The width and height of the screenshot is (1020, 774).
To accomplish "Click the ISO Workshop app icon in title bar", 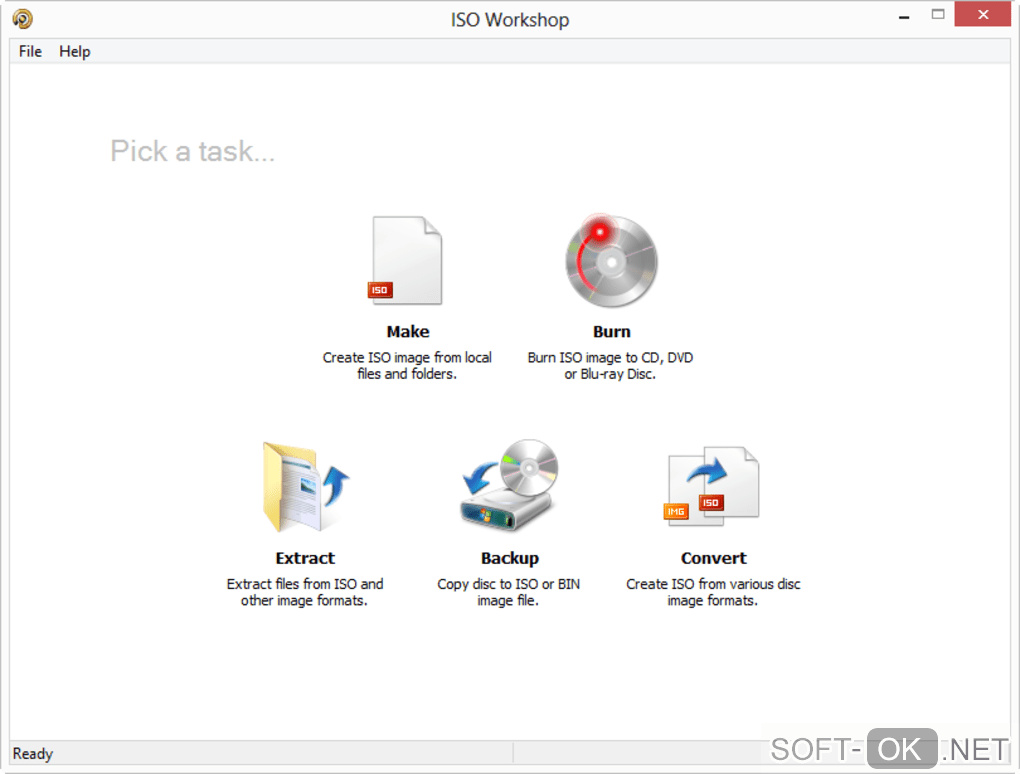I will click(x=23, y=19).
